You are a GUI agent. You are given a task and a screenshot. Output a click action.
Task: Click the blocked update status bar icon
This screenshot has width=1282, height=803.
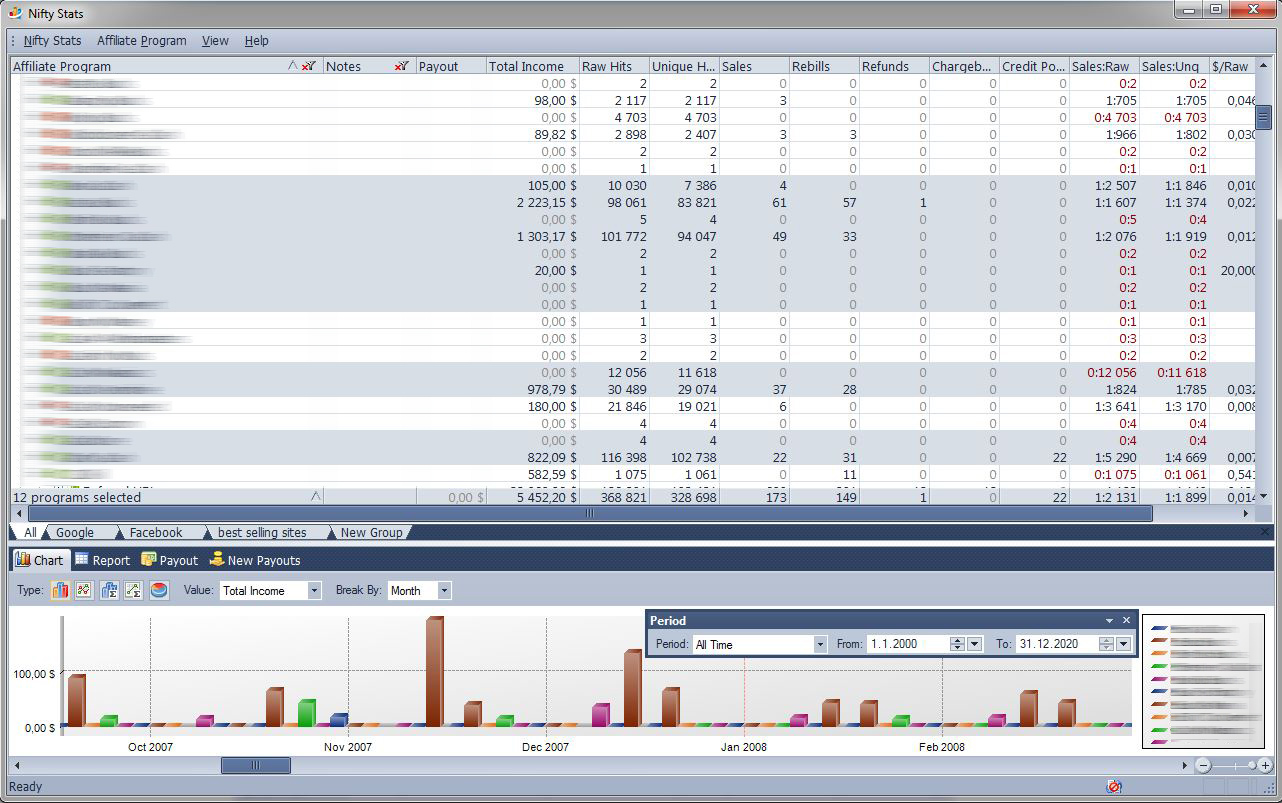click(x=1114, y=786)
